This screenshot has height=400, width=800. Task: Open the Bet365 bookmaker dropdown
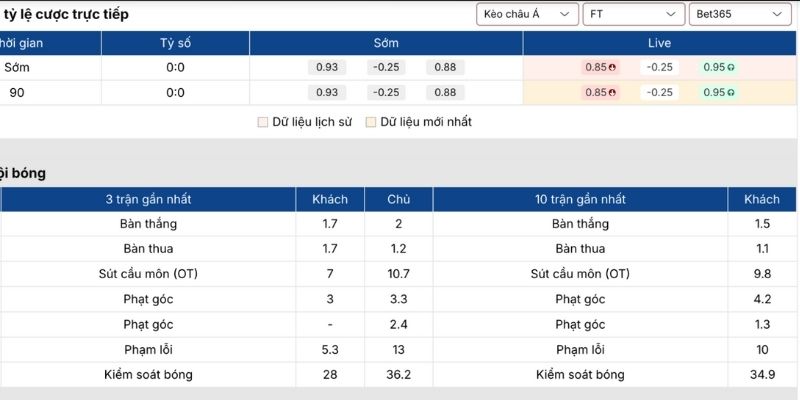(x=740, y=14)
